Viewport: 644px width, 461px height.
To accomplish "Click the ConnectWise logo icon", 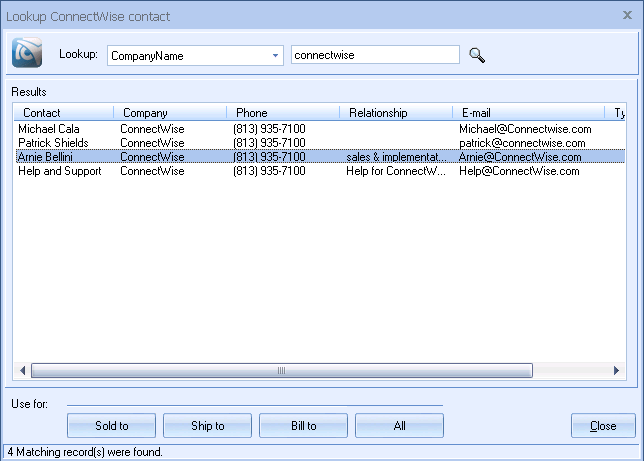I will 27,53.
